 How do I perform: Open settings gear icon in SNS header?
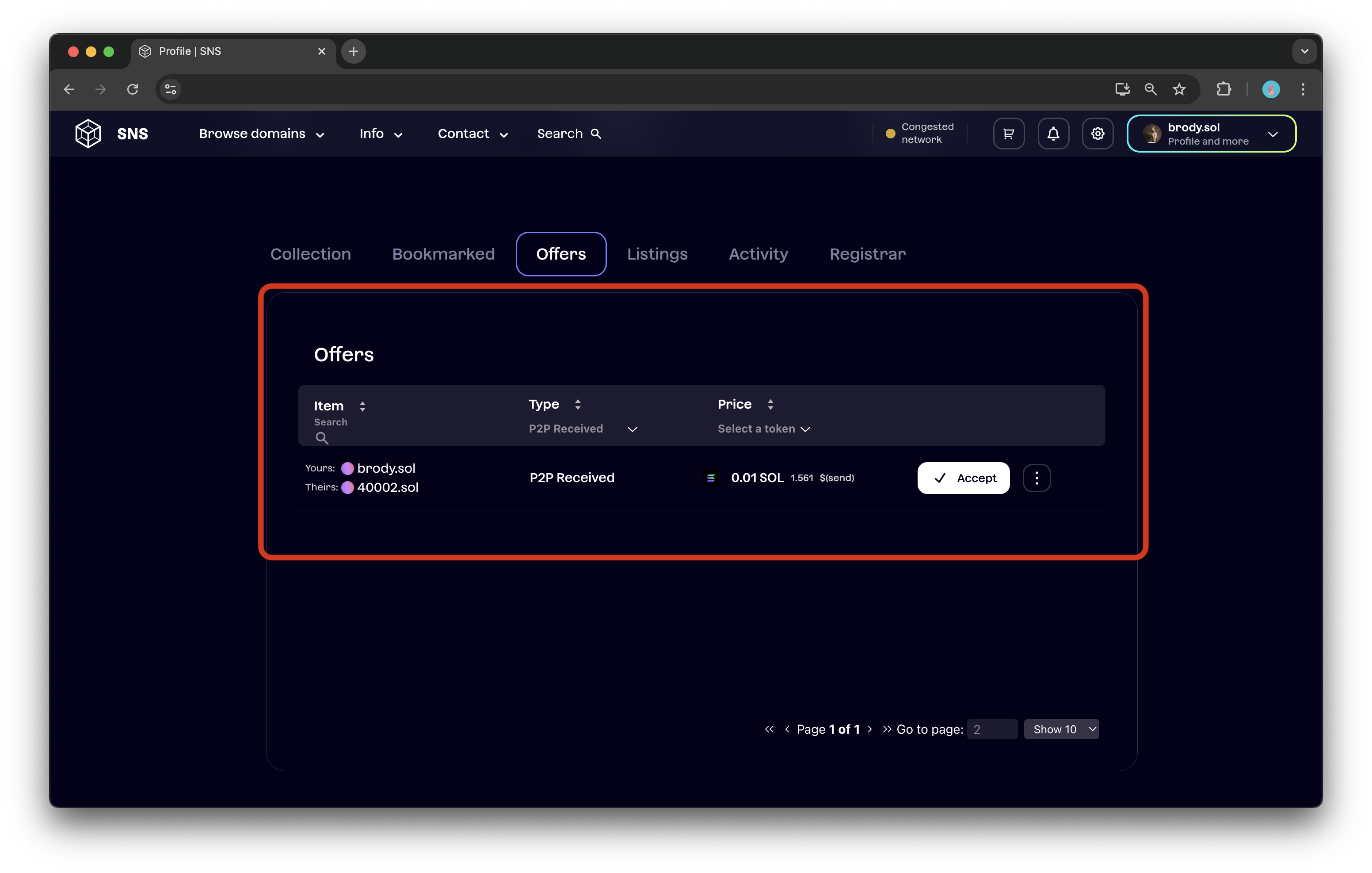coord(1098,134)
